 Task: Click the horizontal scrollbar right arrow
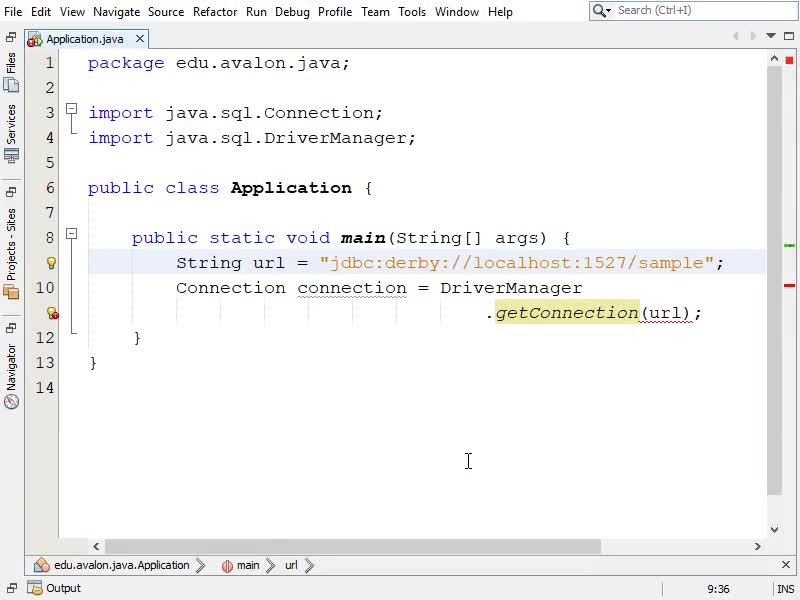coord(758,546)
